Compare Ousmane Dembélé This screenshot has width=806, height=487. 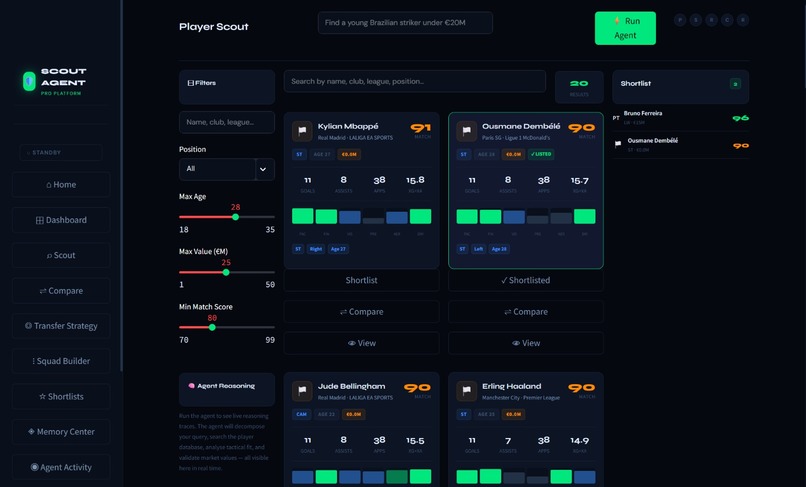coord(525,312)
